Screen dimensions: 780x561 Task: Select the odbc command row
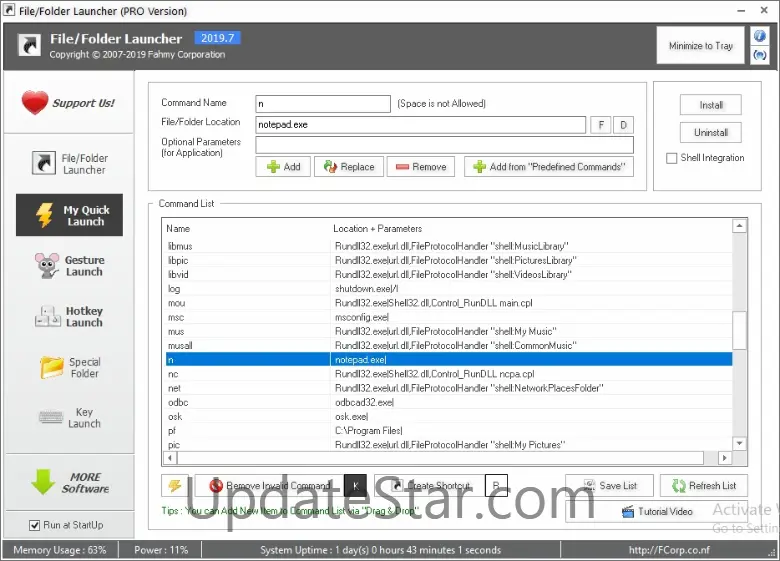pos(449,402)
